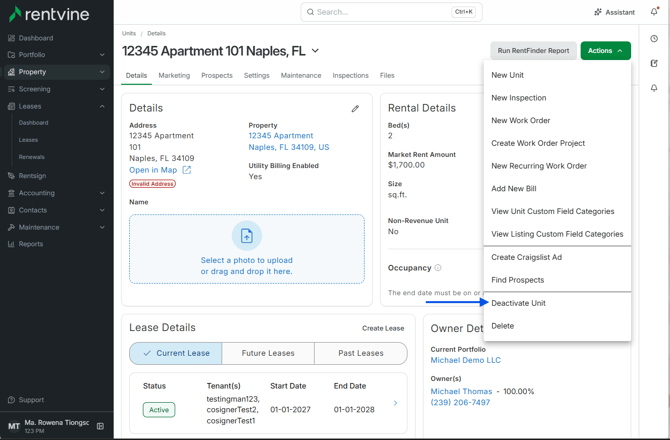This screenshot has width=670, height=440.
Task: Click the search magnifier icon
Action: coord(311,12)
